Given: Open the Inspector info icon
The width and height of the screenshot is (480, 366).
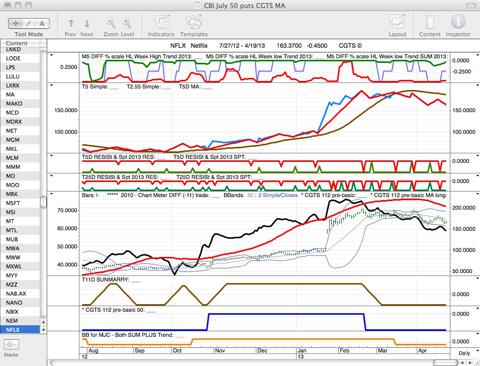Looking at the screenshot, I should [458, 22].
